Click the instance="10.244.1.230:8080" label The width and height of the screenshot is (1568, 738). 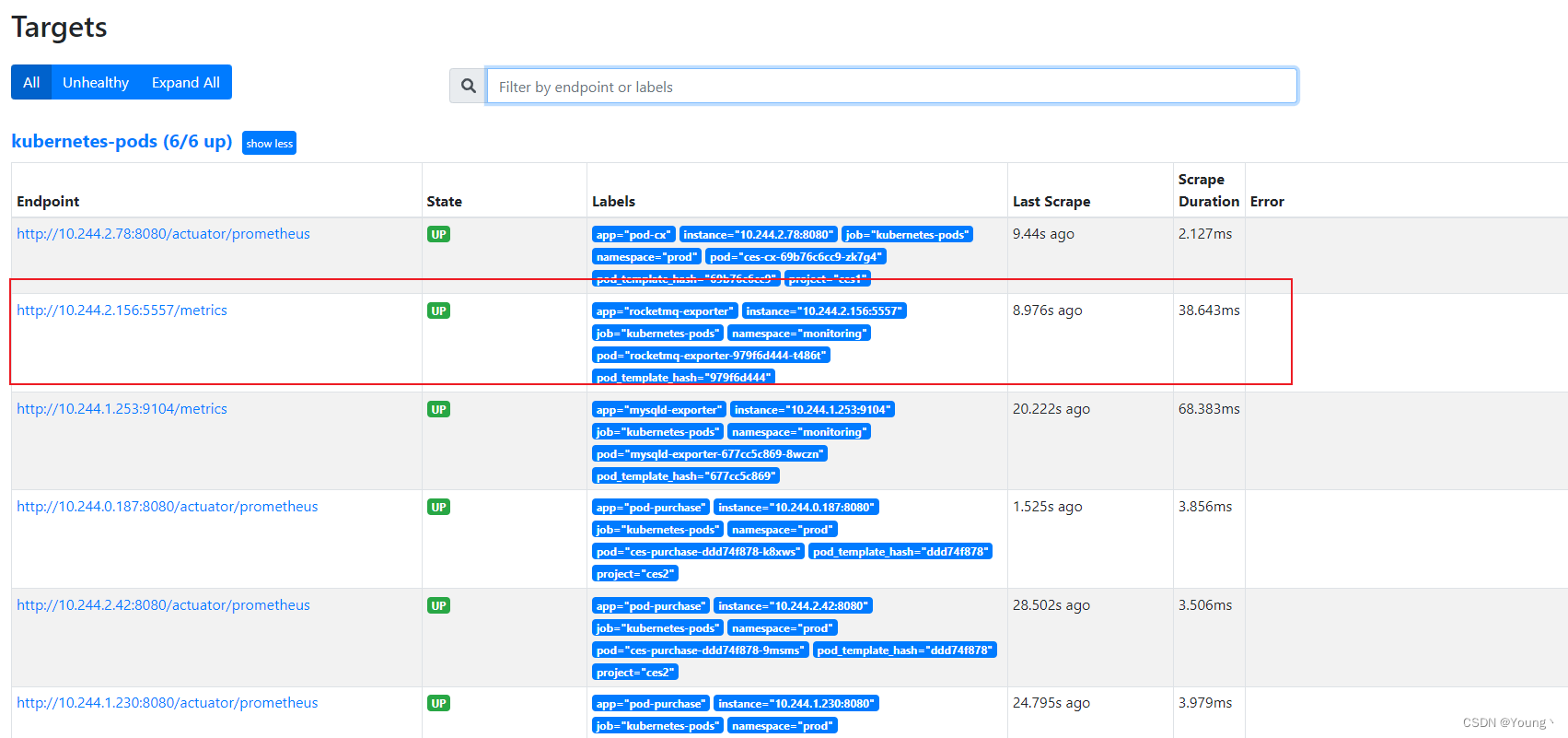796,704
